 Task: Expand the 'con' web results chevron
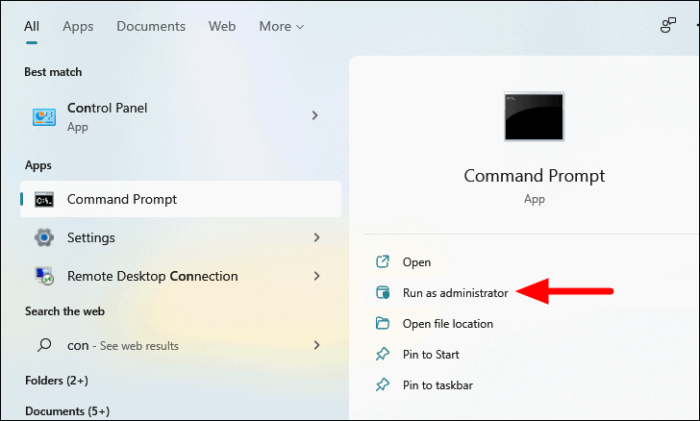[317, 345]
